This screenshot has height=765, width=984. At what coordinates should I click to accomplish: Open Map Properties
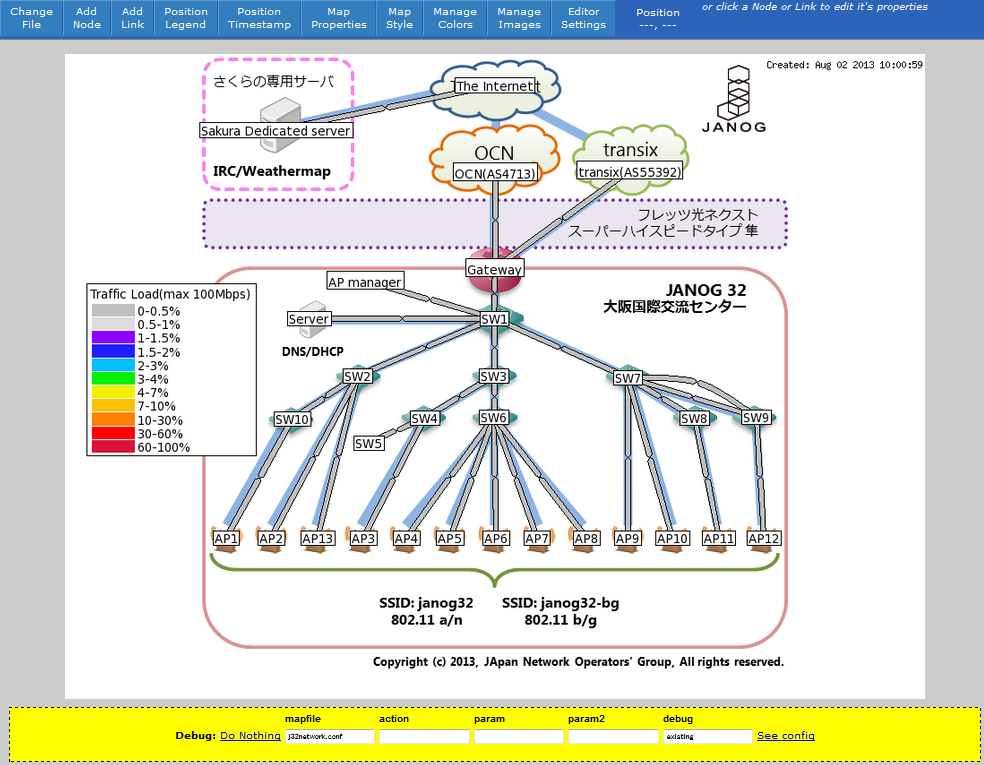coord(339,18)
